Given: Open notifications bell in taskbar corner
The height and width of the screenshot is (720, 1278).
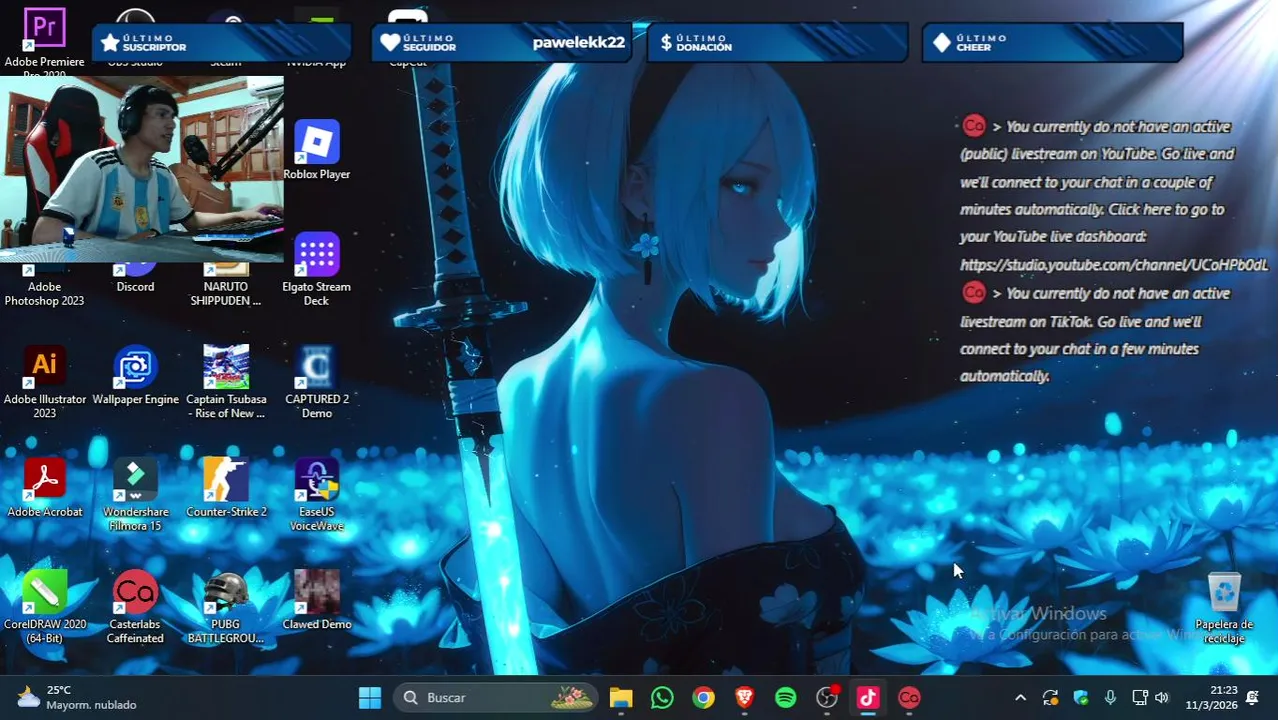Looking at the screenshot, I should pyautogui.click(x=1252, y=697).
